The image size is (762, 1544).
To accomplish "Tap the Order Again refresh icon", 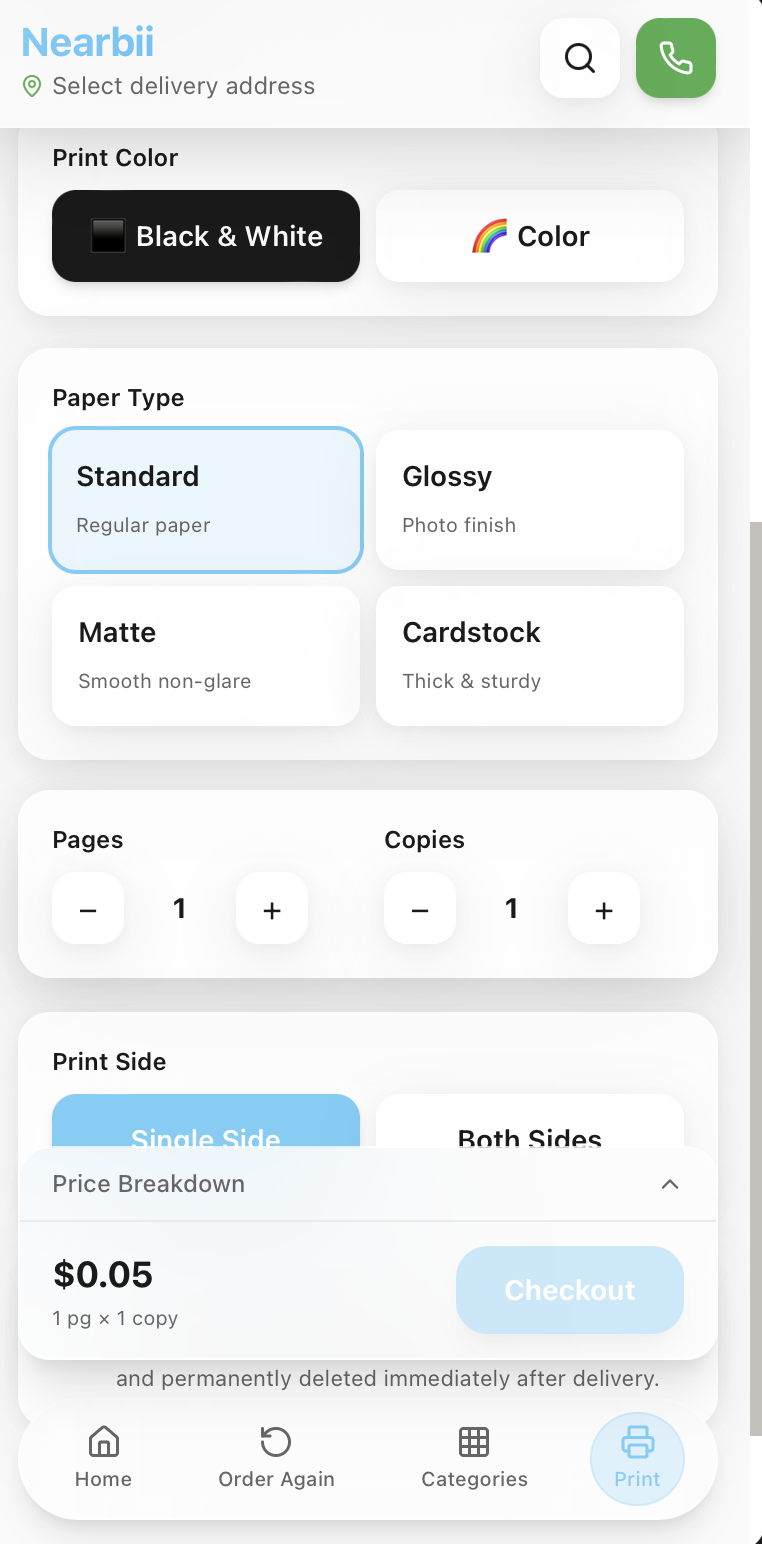I will 275,1442.
